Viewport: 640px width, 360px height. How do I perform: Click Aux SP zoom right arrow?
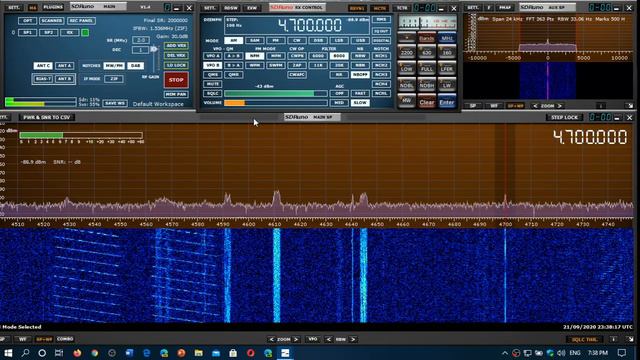(x=560, y=106)
